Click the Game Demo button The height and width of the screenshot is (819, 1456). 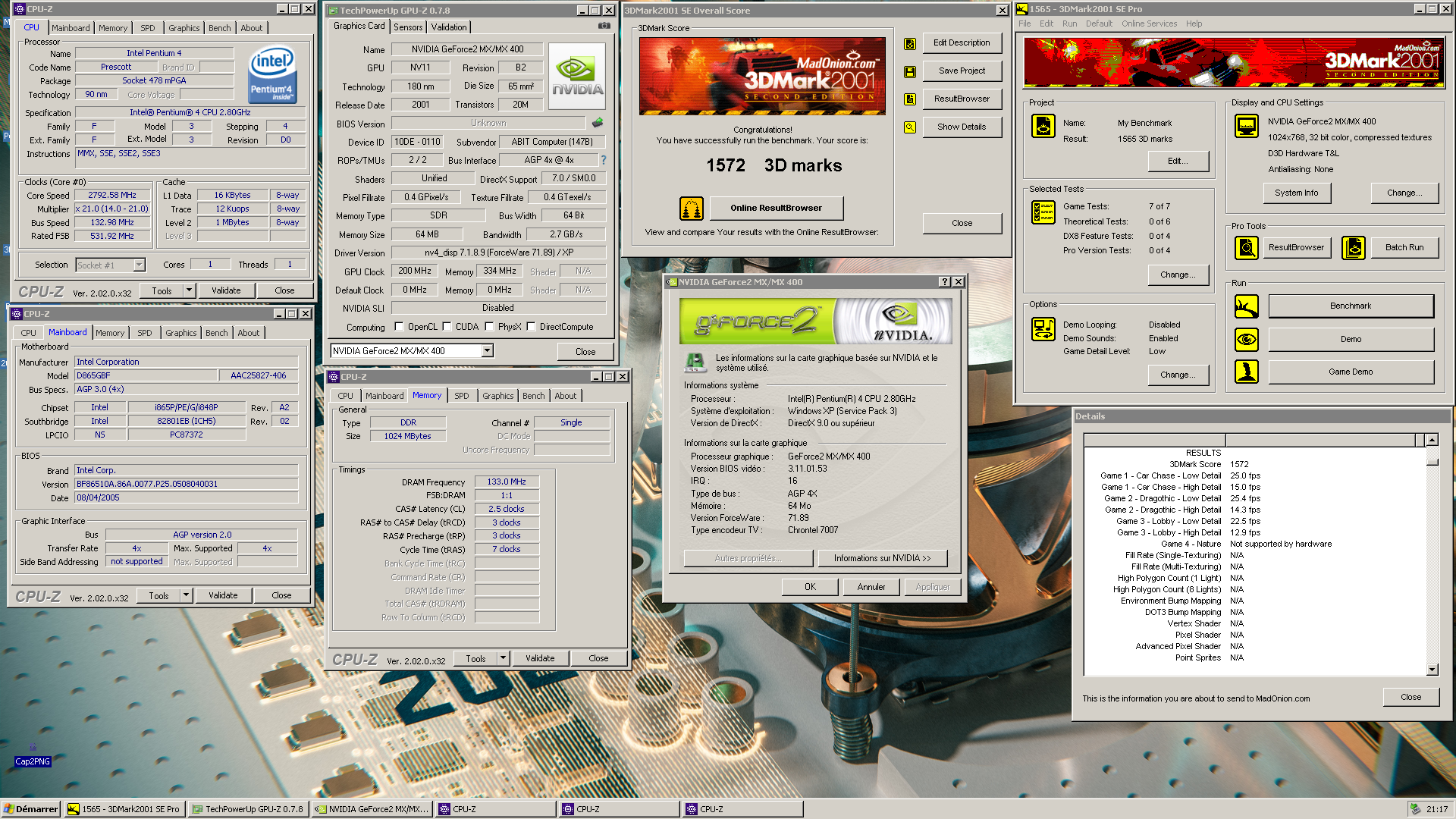point(1351,372)
